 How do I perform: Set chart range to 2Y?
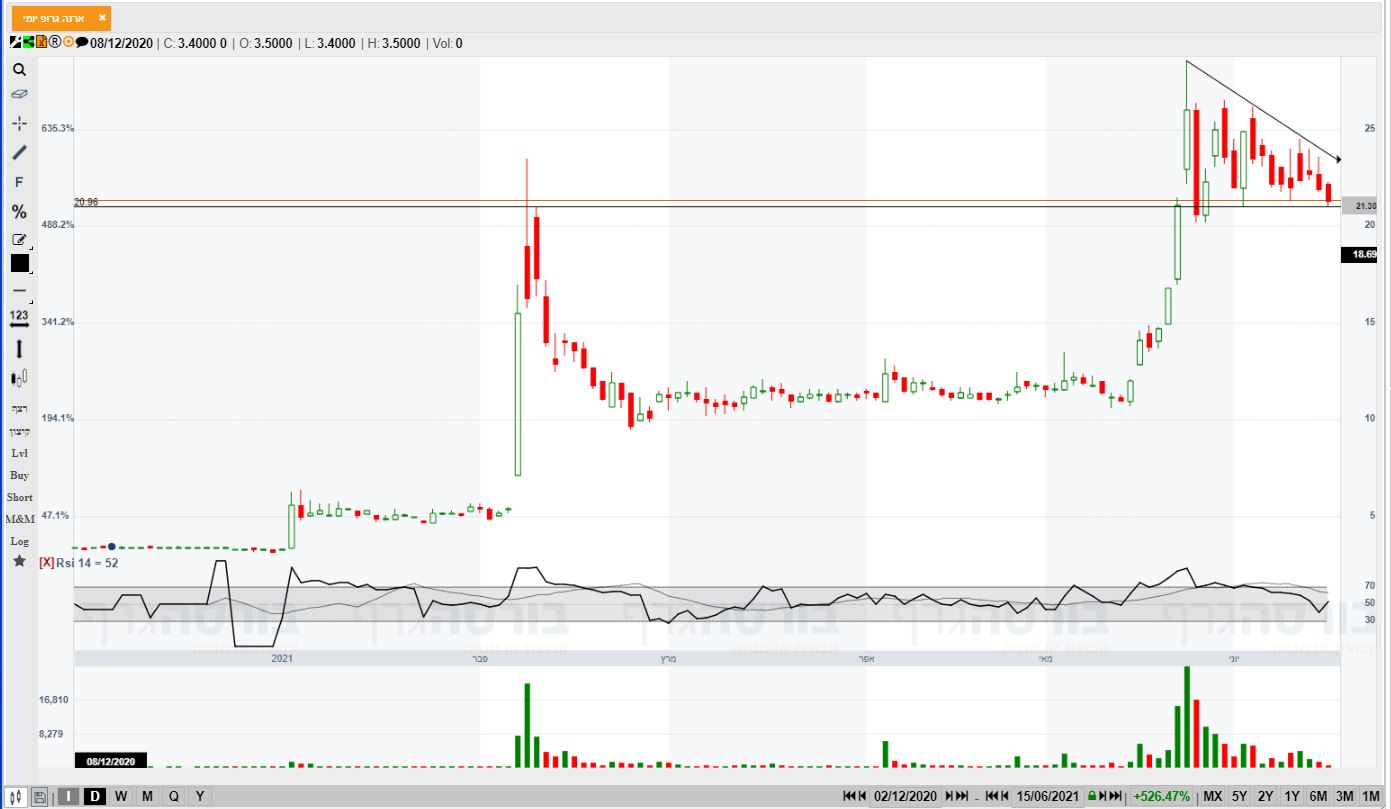[x=1265, y=796]
